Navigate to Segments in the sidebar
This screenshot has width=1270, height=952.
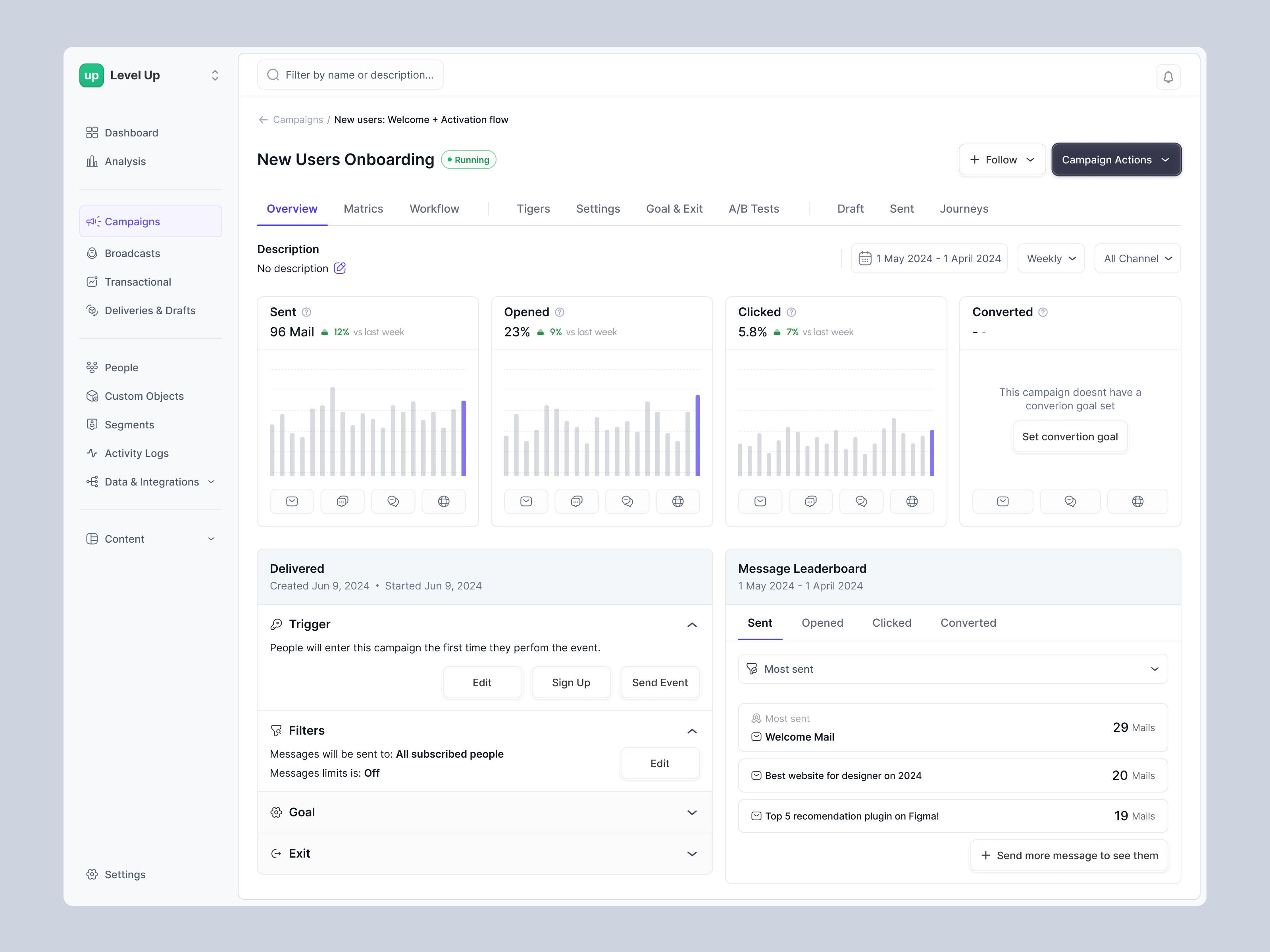129,425
